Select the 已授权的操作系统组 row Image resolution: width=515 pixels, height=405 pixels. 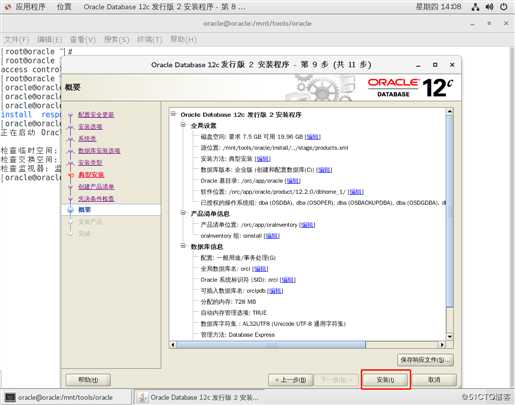click(x=323, y=203)
